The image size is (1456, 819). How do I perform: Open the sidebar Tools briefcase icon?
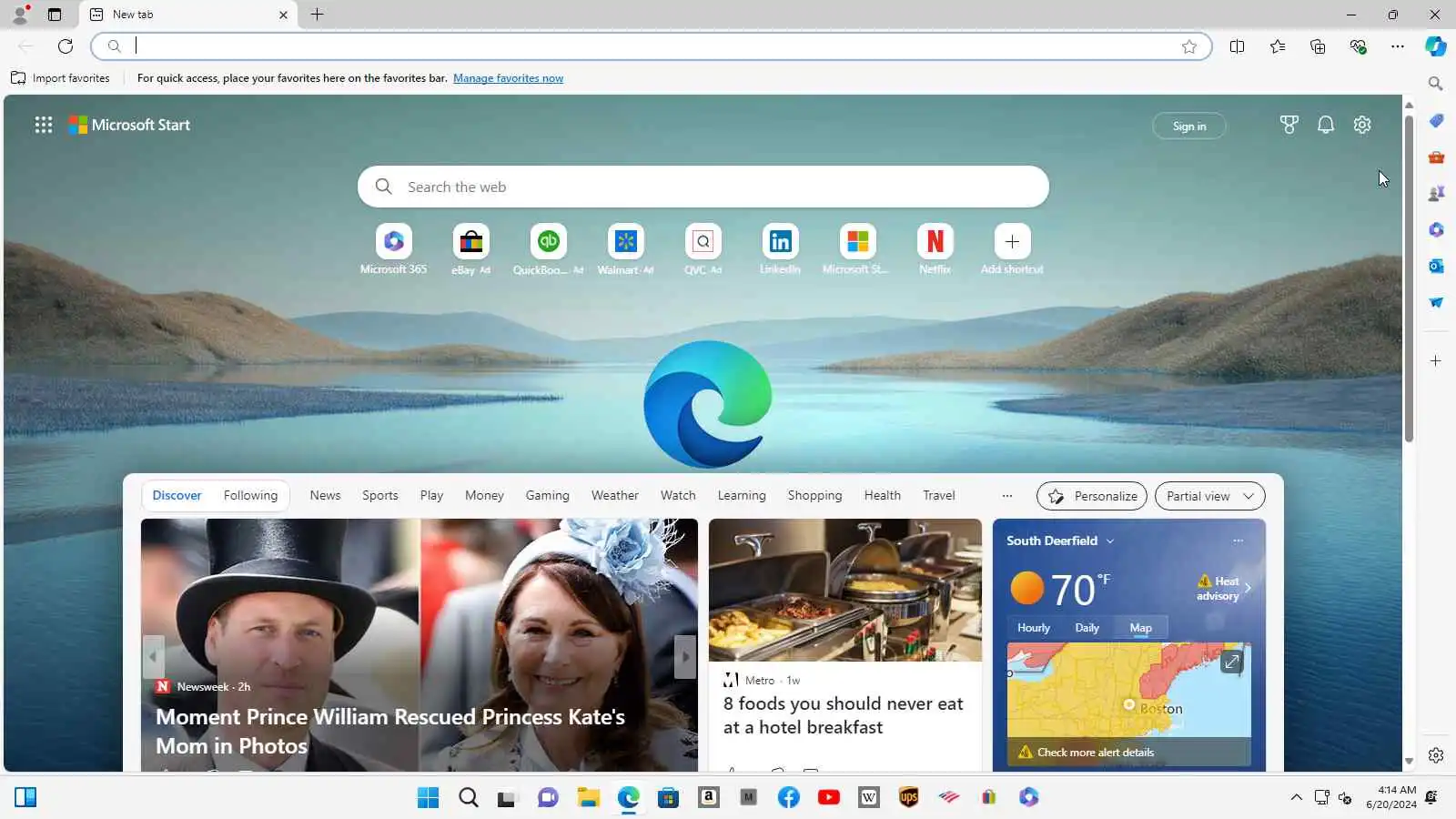(x=1436, y=157)
